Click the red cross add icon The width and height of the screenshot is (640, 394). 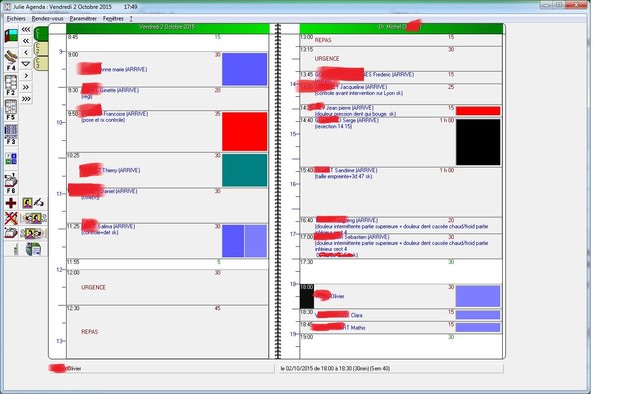coord(11,203)
